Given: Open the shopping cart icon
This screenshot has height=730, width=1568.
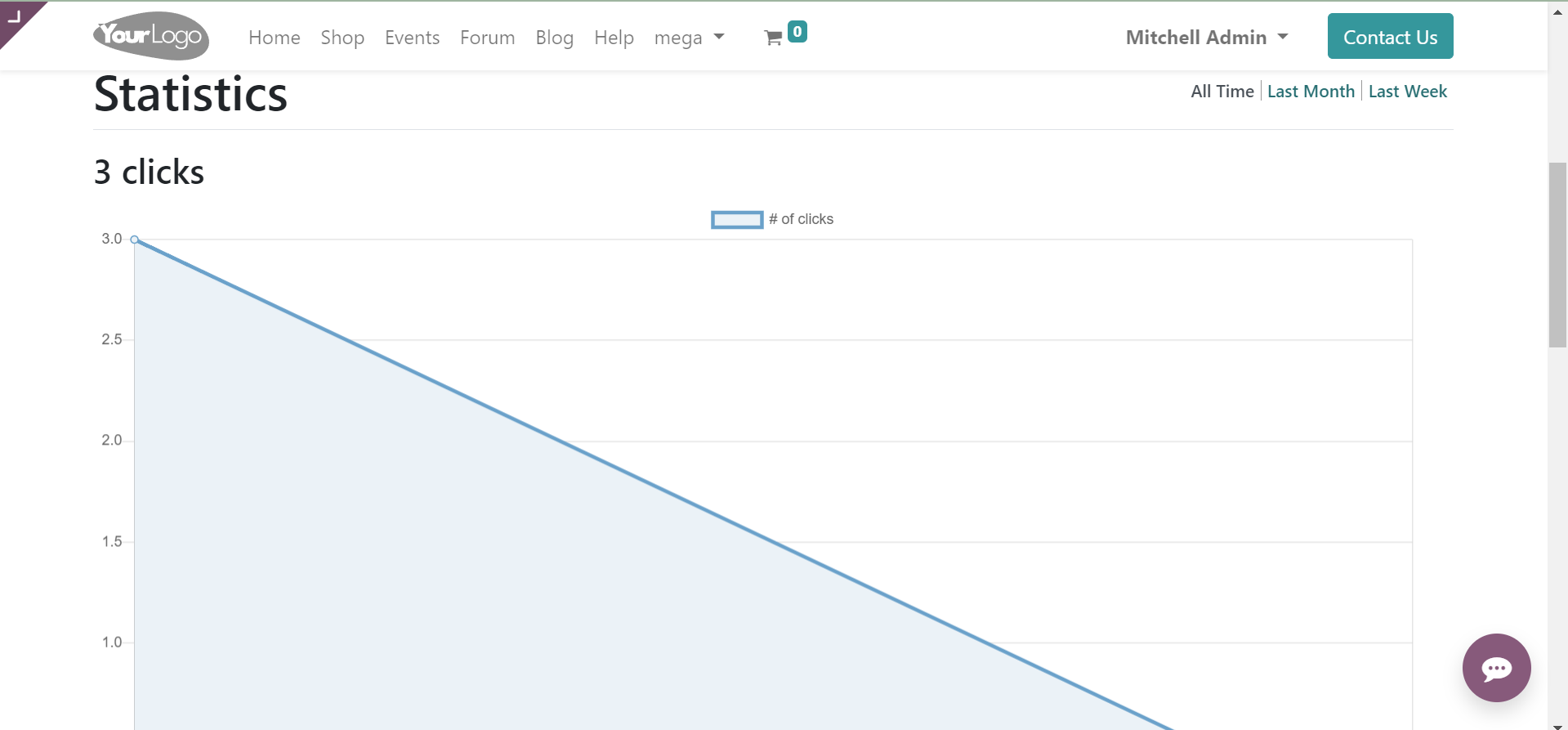Looking at the screenshot, I should (773, 38).
